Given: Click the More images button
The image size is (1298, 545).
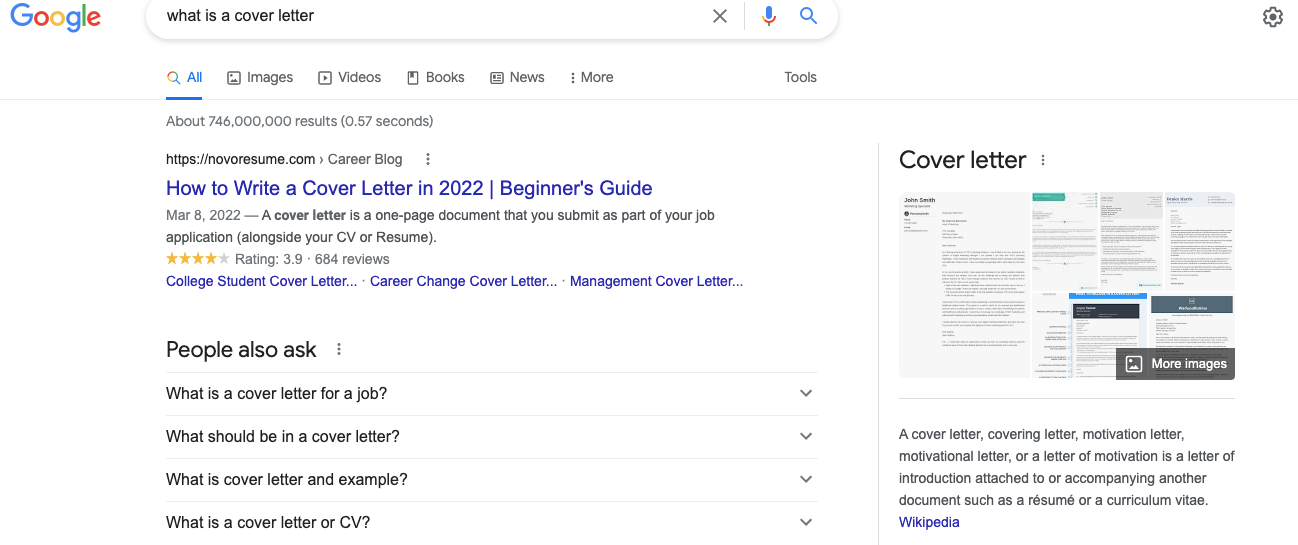Looking at the screenshot, I should (x=1175, y=364).
